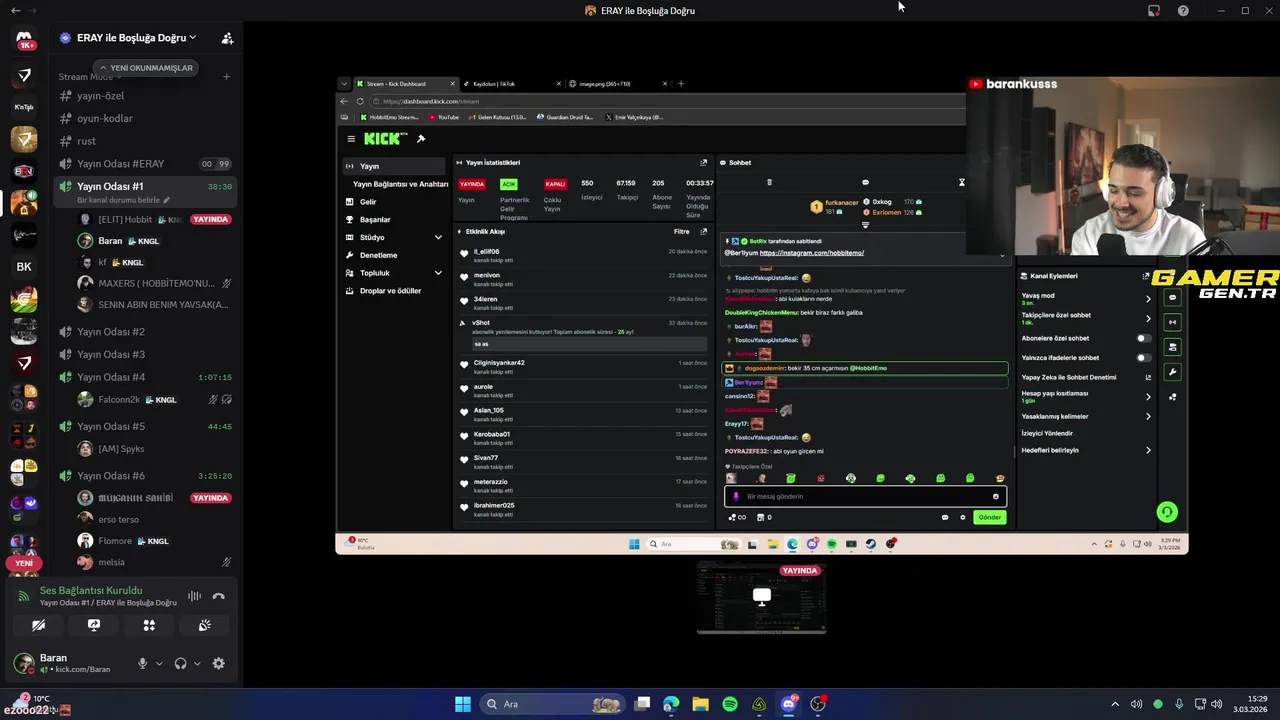The image size is (1280, 720).
Task: Select the Yayın Odası #1 voice channel
Action: pos(145,187)
